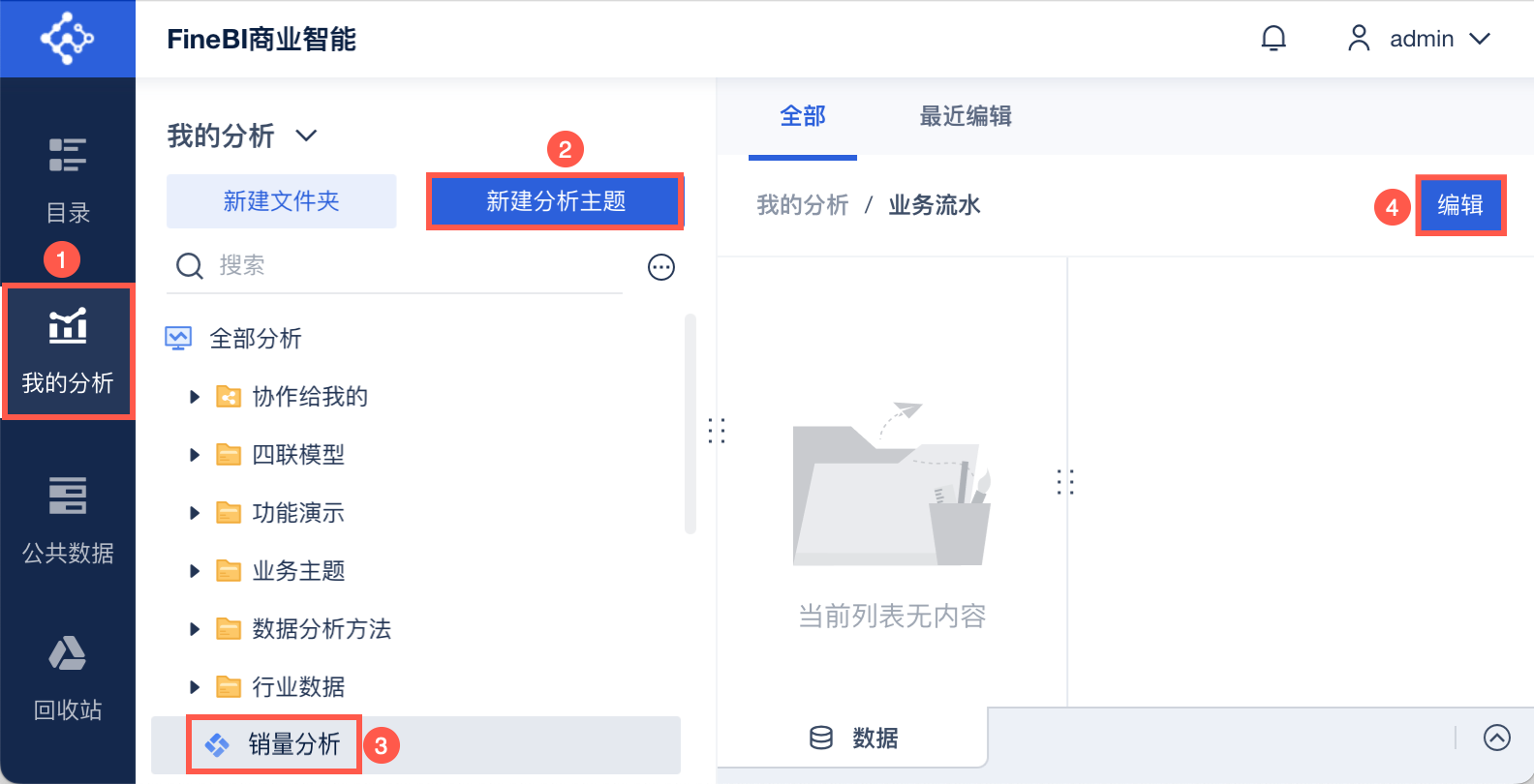Expand the bottom panel with up-arrow icon
The width and height of the screenshot is (1534, 784).
[x=1496, y=738]
